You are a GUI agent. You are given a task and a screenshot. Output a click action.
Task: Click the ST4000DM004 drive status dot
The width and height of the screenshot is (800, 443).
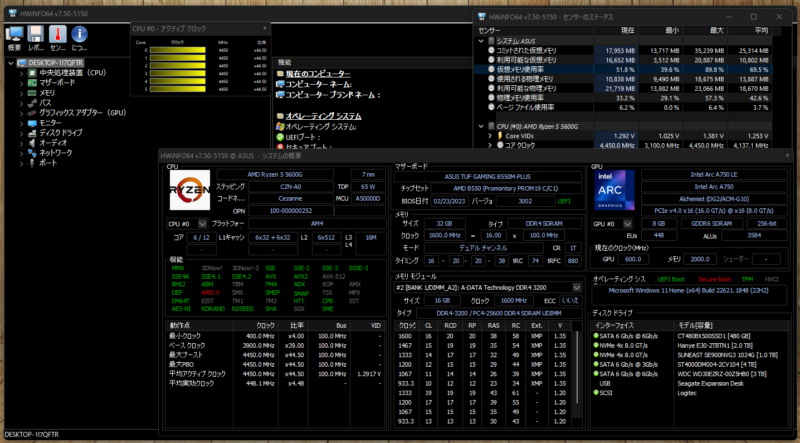click(595, 364)
